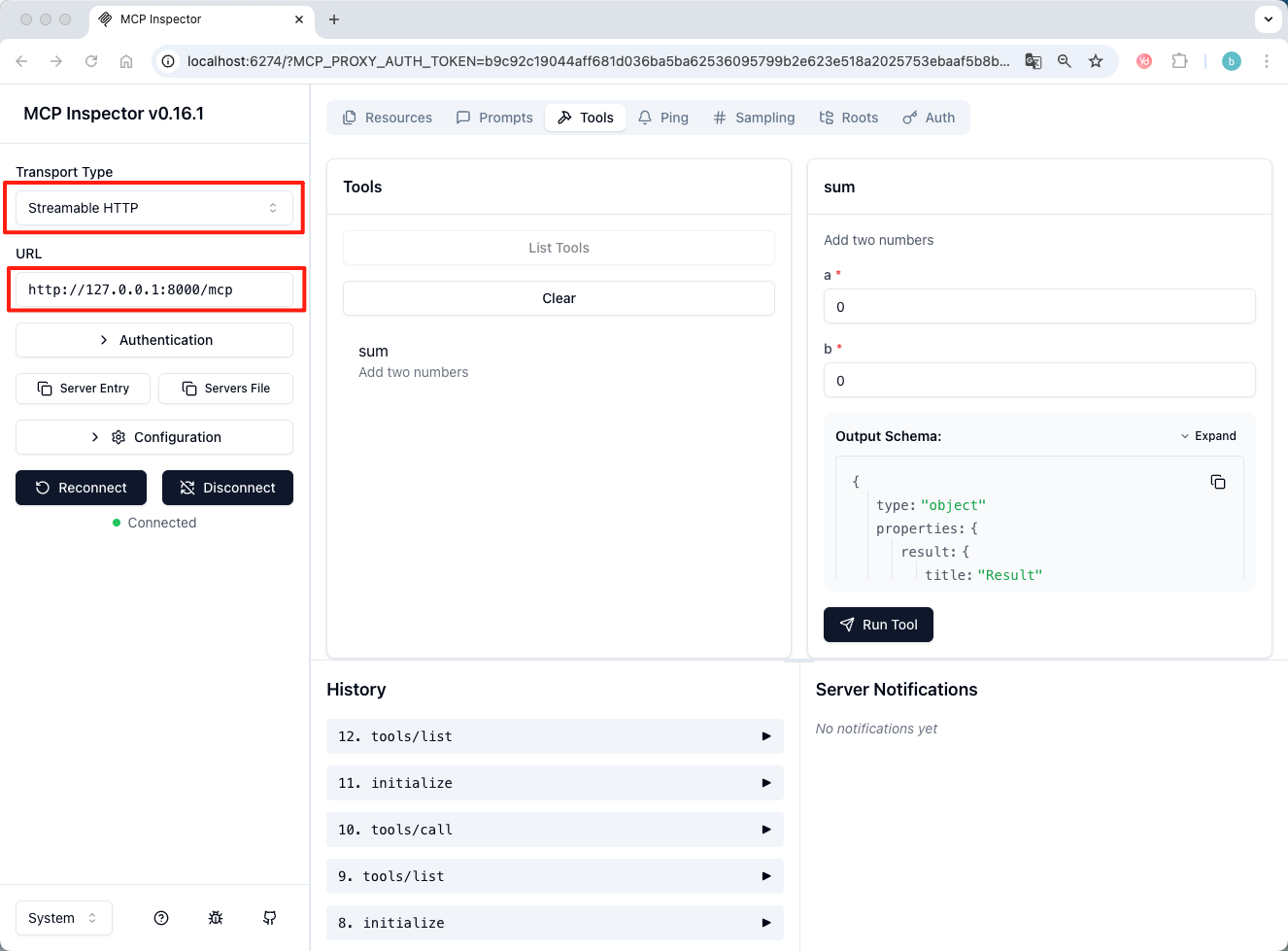Screen dimensions: 1288x951
Task: Click the bug report icon
Action: pyautogui.click(x=216, y=918)
